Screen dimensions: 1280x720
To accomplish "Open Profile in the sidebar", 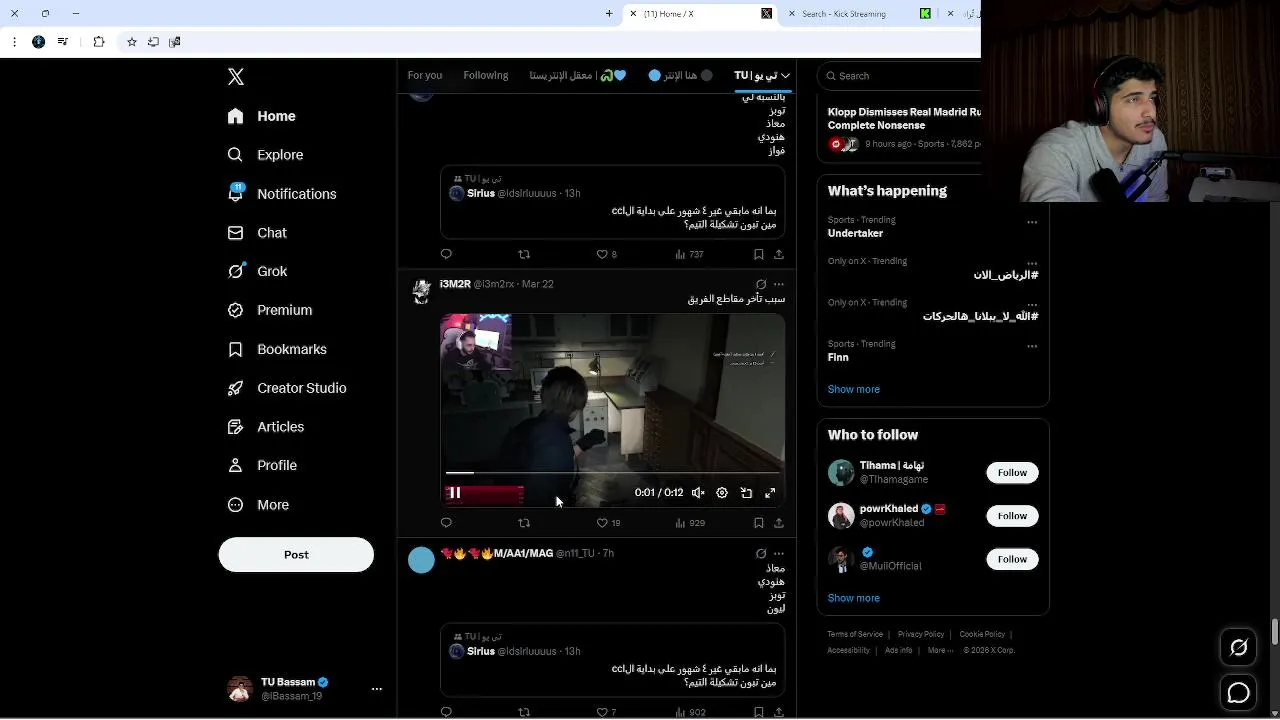I will click(x=262, y=465).
